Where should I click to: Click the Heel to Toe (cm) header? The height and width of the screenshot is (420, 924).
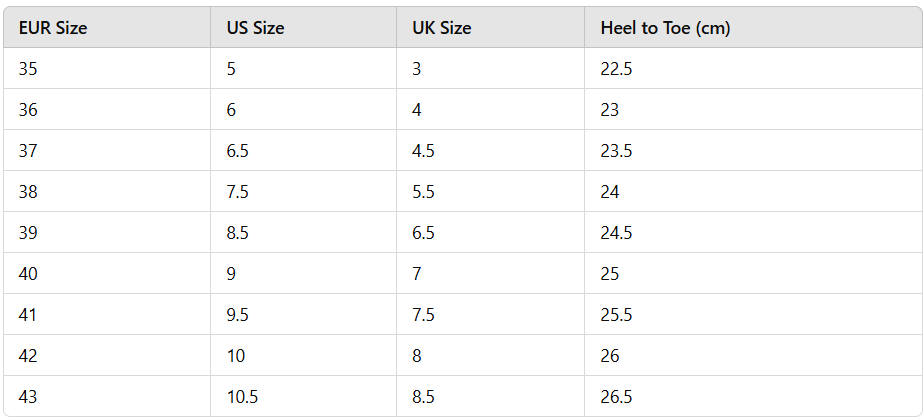coord(665,28)
